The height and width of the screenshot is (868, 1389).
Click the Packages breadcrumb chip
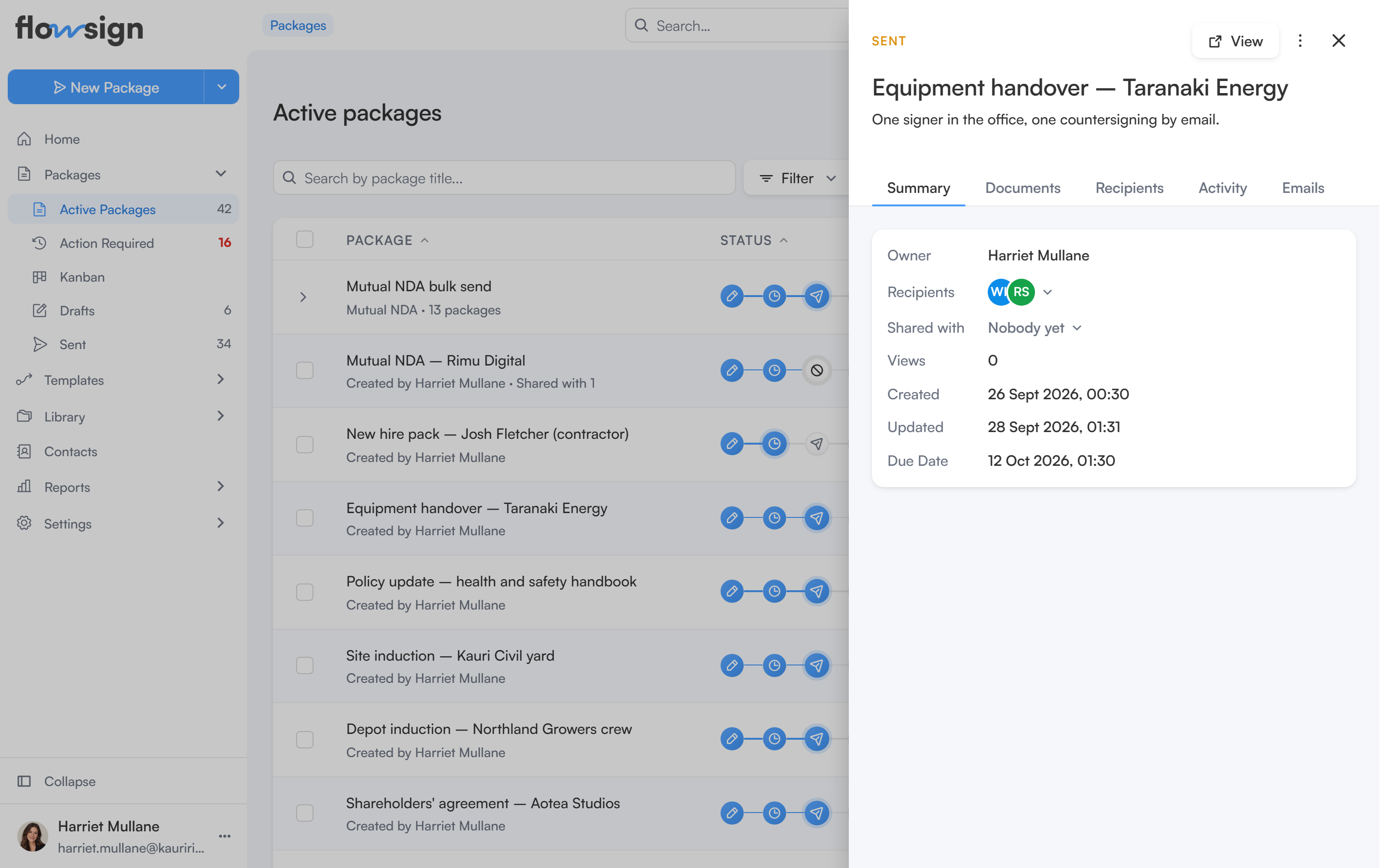298,25
